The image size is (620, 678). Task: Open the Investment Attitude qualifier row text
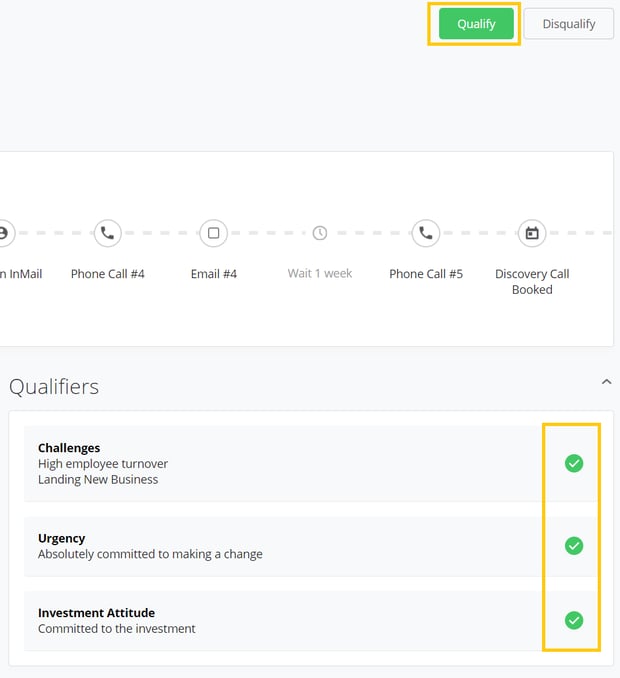tap(117, 621)
